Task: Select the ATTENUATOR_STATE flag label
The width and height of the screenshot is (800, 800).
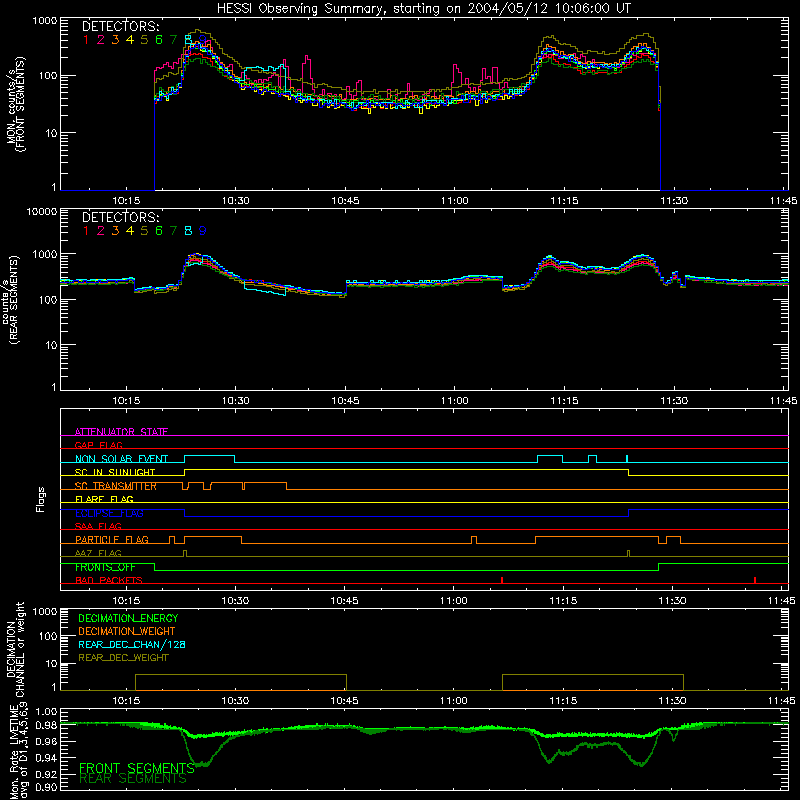Action: pyautogui.click(x=121, y=432)
